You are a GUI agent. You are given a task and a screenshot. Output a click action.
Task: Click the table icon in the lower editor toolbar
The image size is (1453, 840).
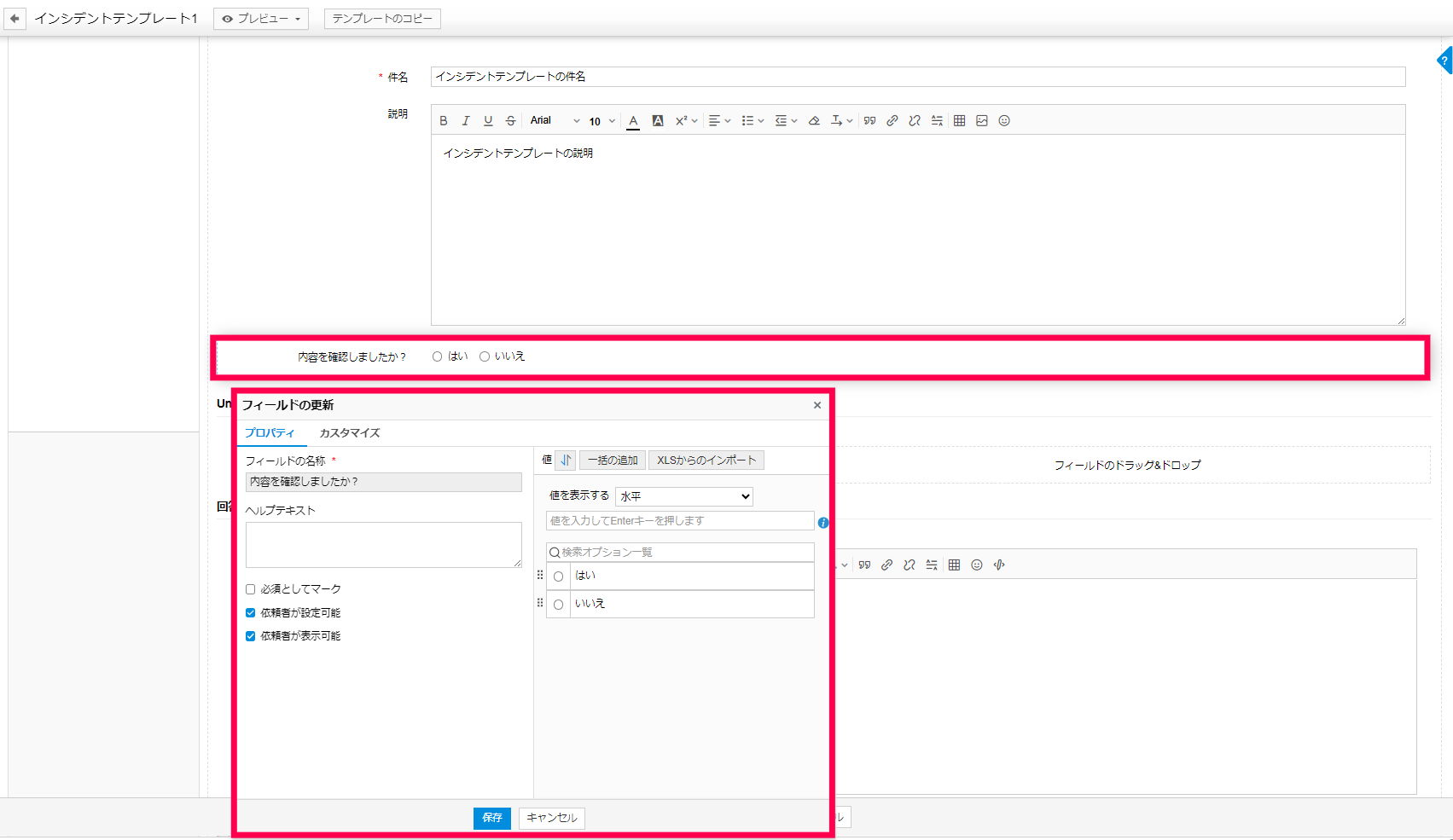pyautogui.click(x=954, y=565)
